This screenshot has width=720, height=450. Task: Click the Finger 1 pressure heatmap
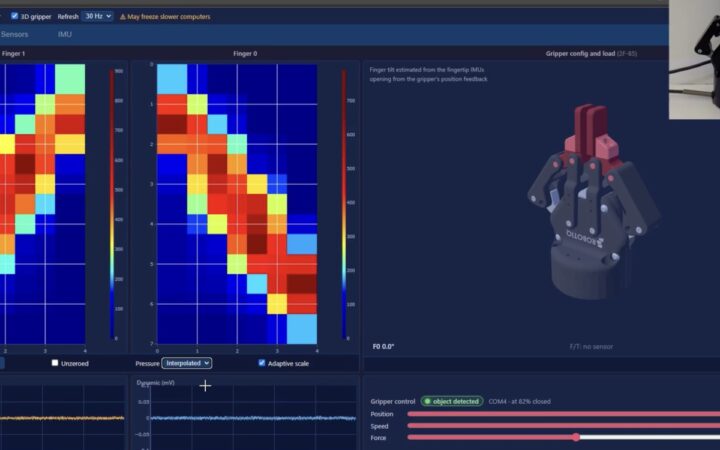[42, 204]
